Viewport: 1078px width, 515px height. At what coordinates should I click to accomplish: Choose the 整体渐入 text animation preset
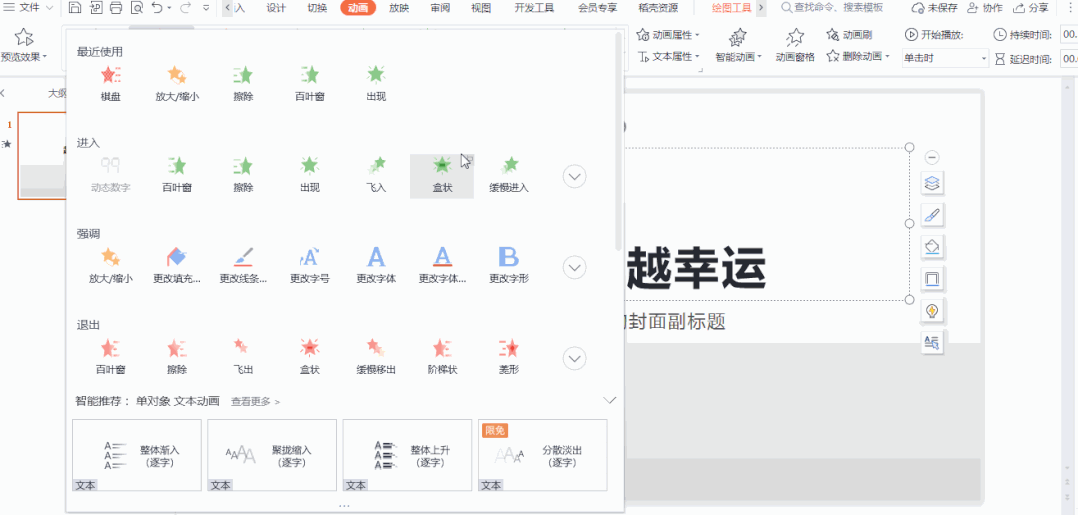point(137,455)
